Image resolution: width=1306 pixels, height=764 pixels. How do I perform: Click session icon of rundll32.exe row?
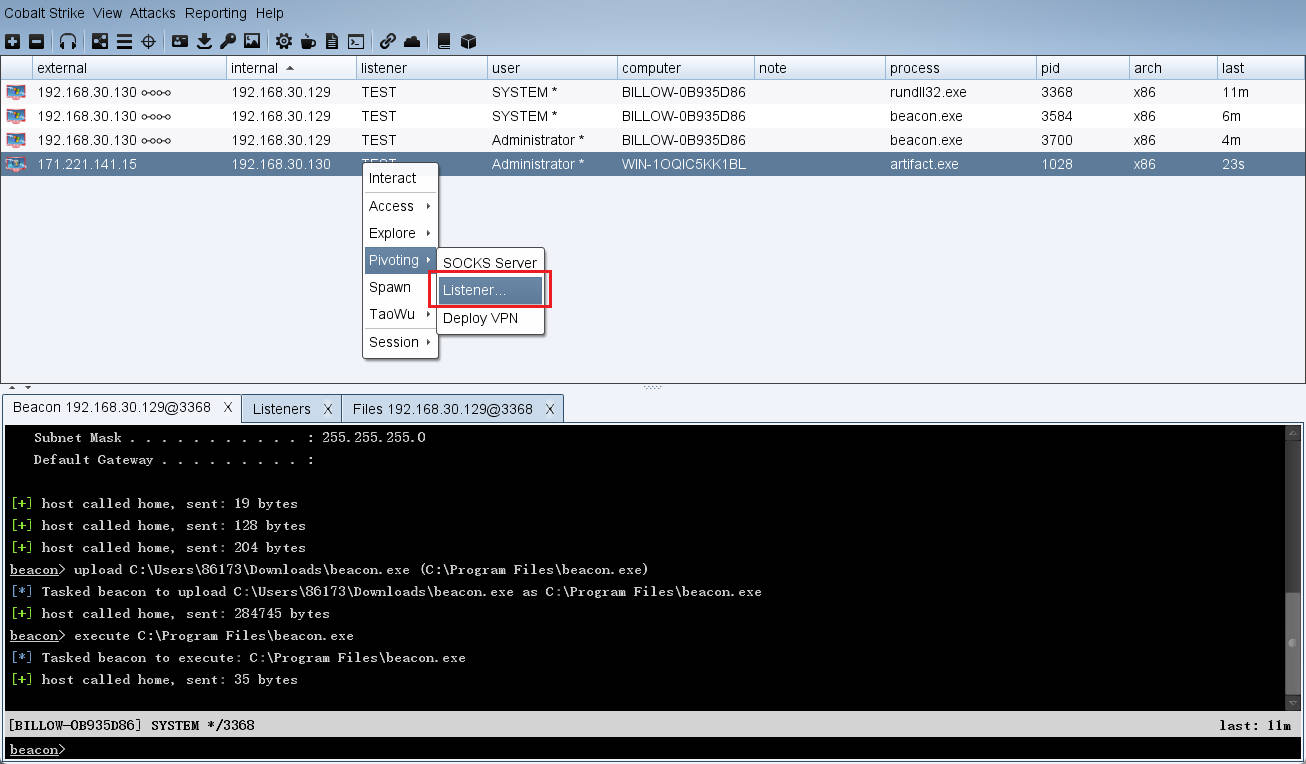click(16, 92)
